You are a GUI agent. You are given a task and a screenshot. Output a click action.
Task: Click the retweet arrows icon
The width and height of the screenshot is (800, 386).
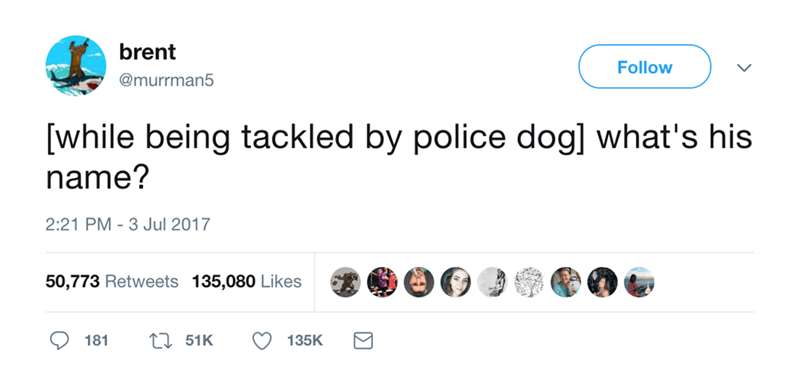coord(160,341)
